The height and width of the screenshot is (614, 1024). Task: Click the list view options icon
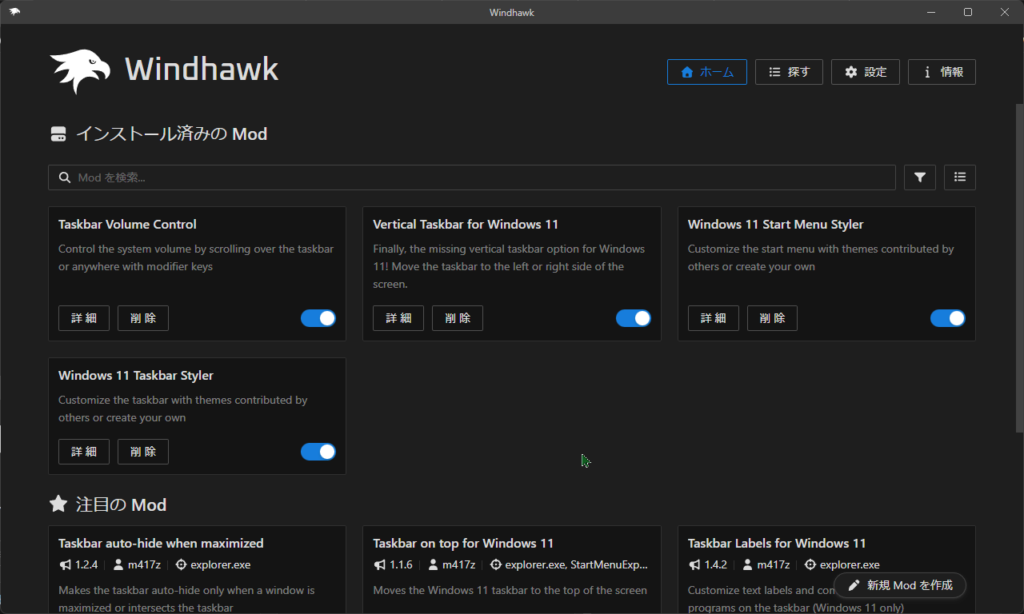tap(959, 177)
